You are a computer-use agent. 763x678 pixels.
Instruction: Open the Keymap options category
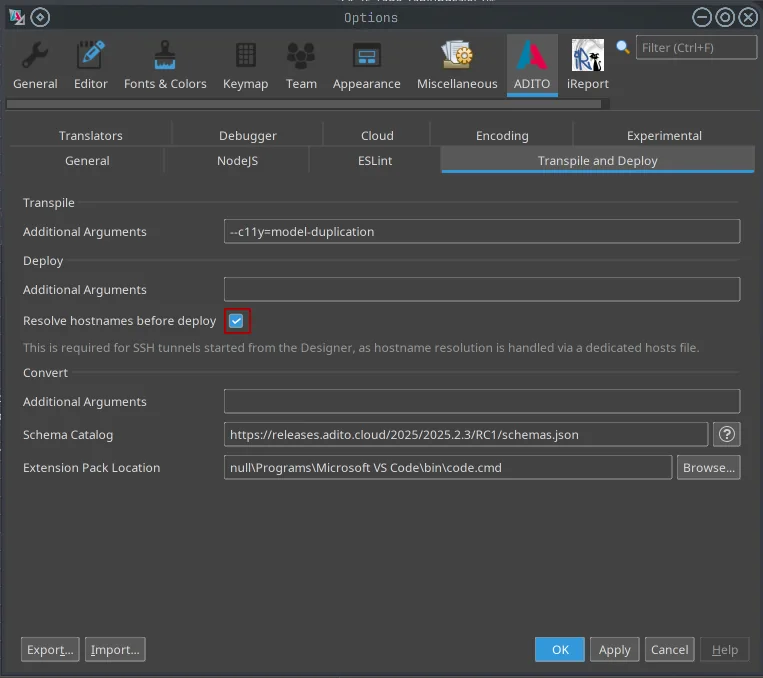tap(245, 66)
